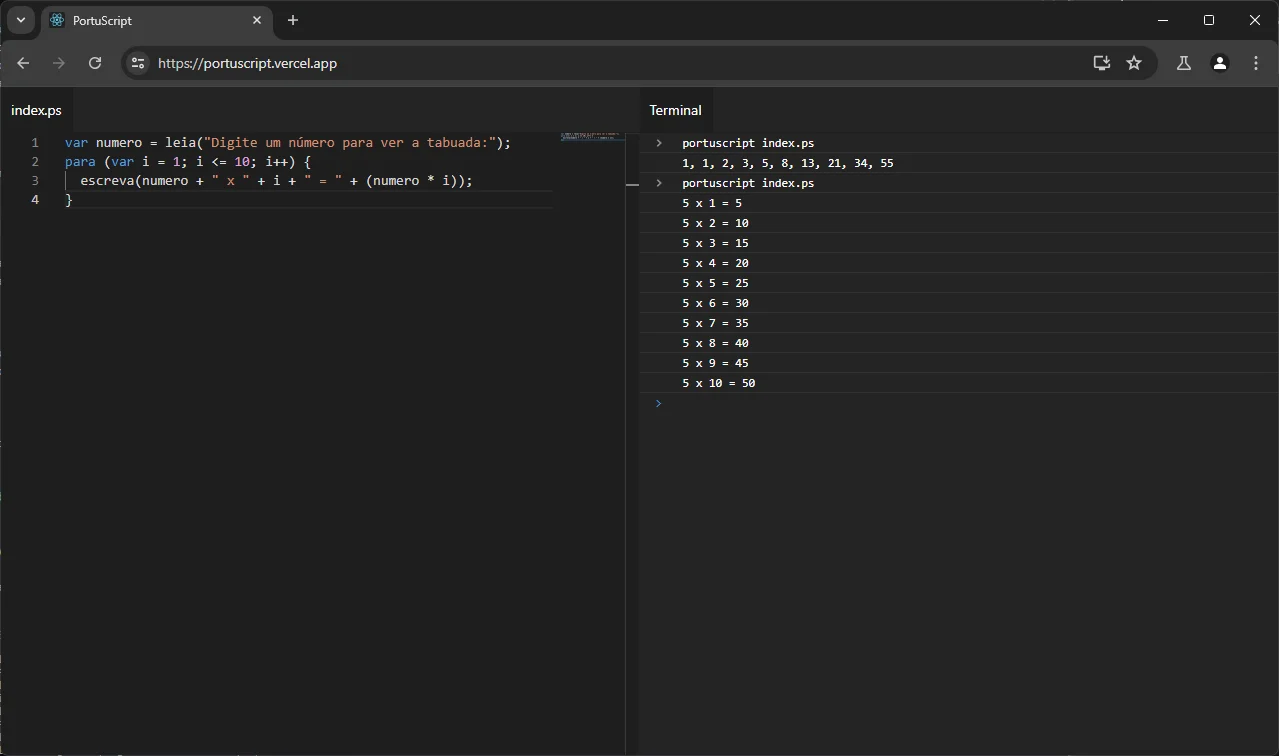This screenshot has width=1279, height=756.
Task: Click the 'leia' function call in code
Action: pyautogui.click(x=181, y=143)
